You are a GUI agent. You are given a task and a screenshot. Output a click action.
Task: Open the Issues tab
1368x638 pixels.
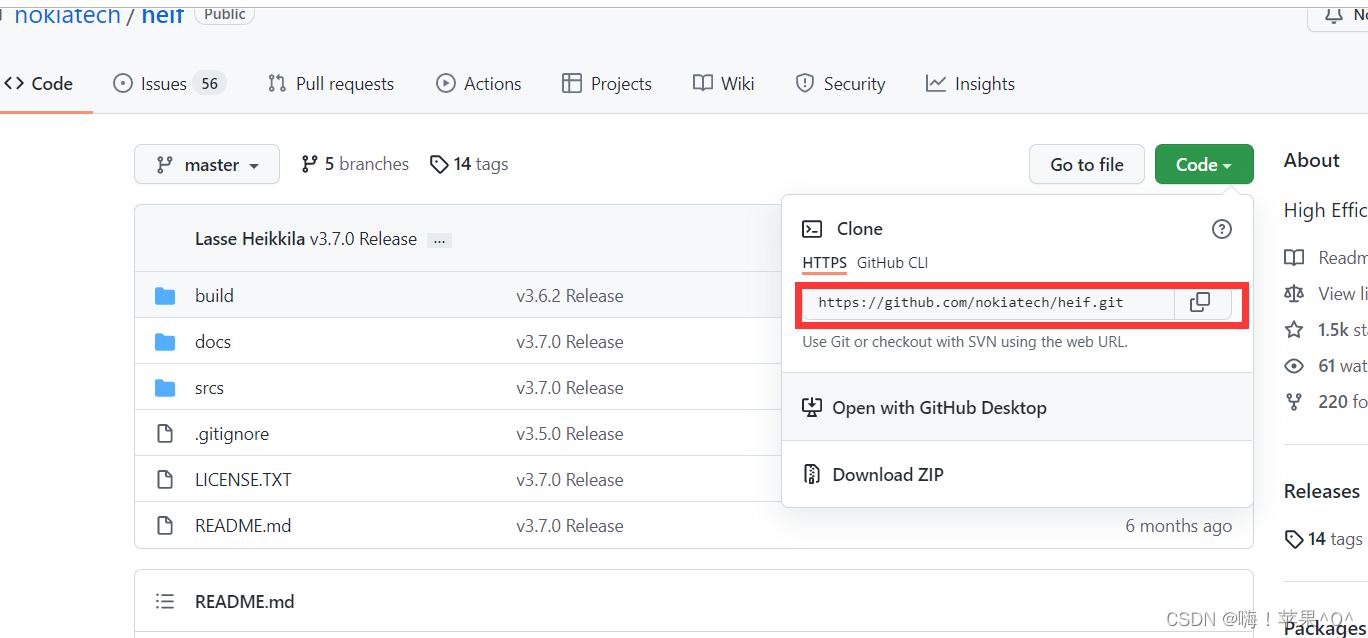(x=169, y=84)
